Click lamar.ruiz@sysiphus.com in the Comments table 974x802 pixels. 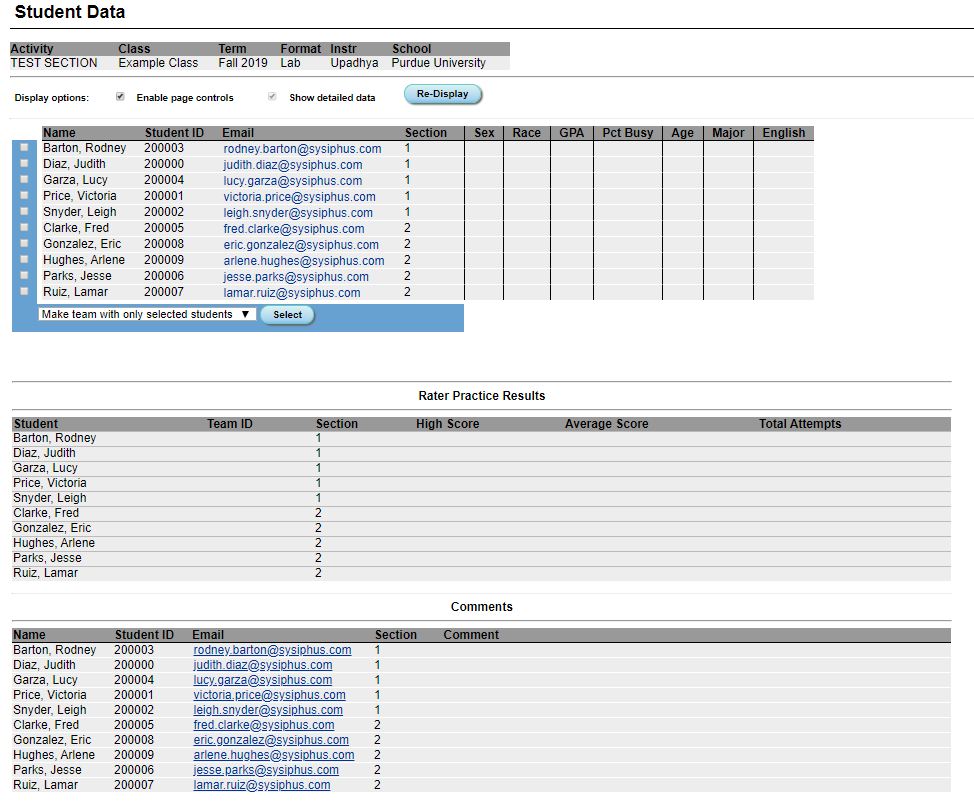261,785
